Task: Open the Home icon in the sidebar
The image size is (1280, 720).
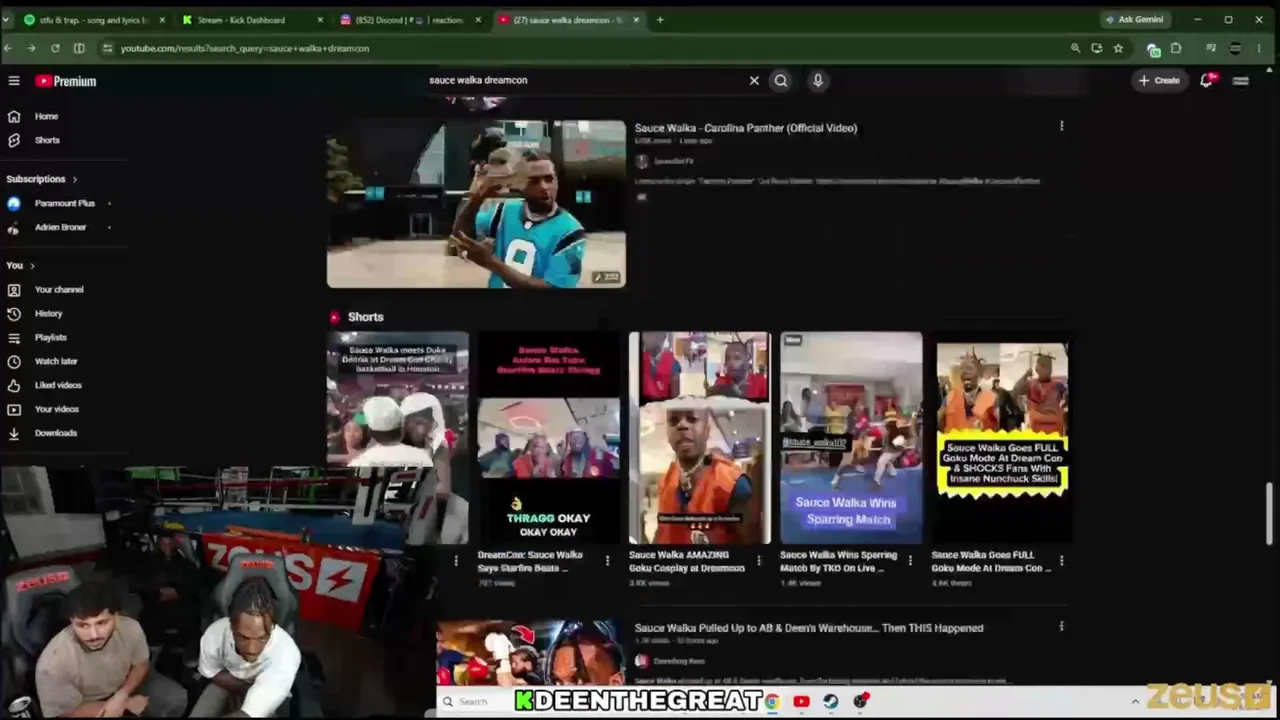Action: tap(14, 117)
